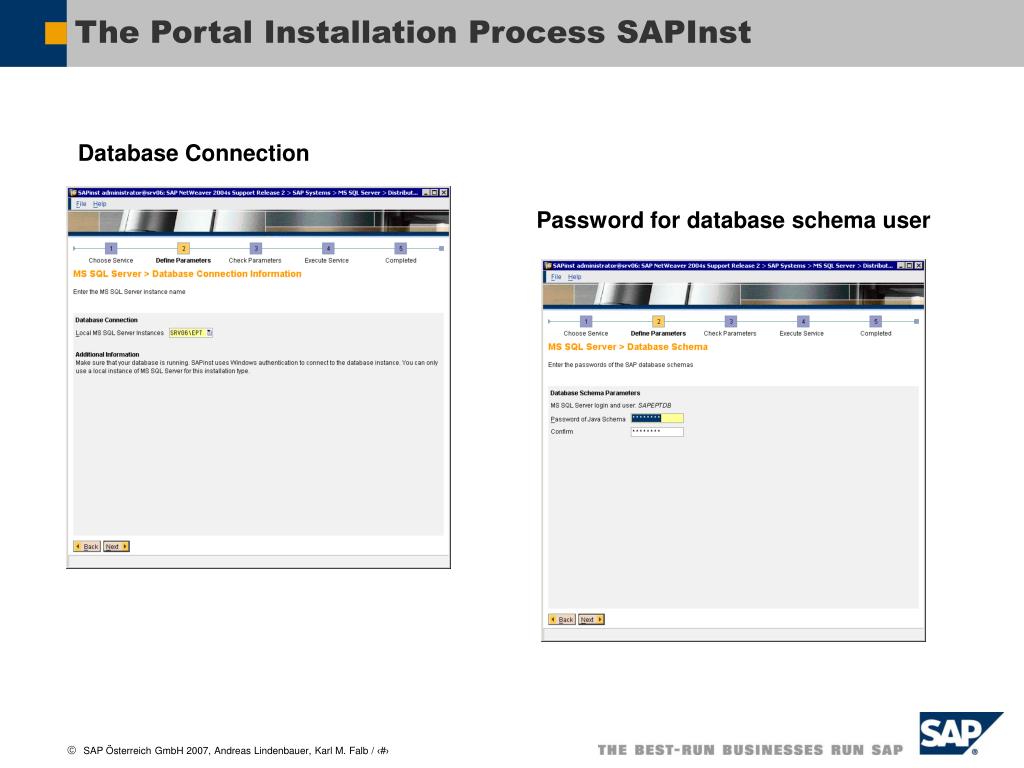Maximize the Database Connection SAPinst window

coord(435,193)
